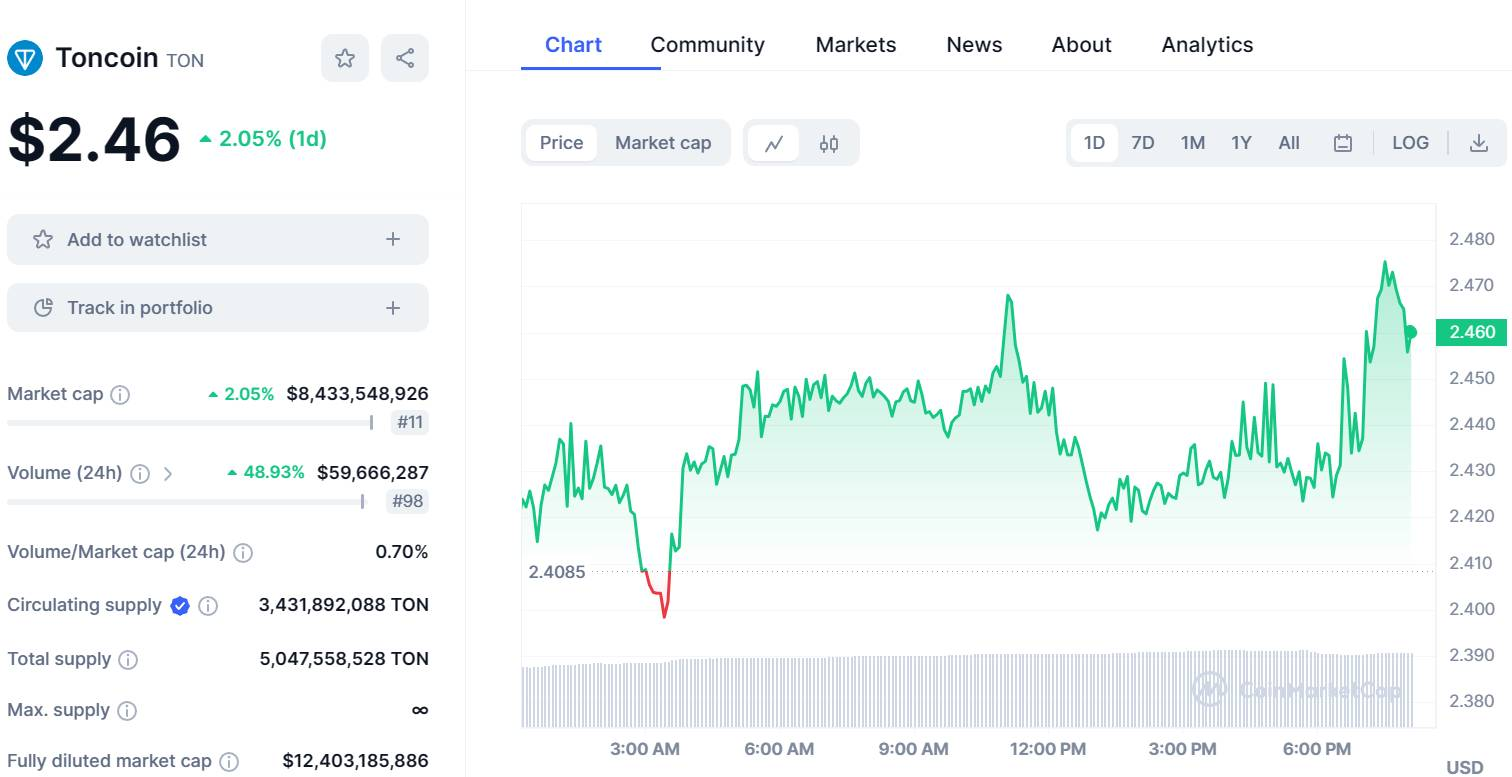Click verified badge next to Circulating supply
Screen dimensions: 1512x777
[180, 605]
